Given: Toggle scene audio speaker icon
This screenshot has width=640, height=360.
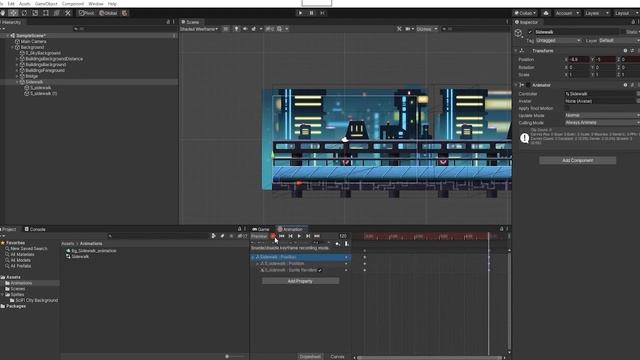Looking at the screenshot, I should 245,29.
